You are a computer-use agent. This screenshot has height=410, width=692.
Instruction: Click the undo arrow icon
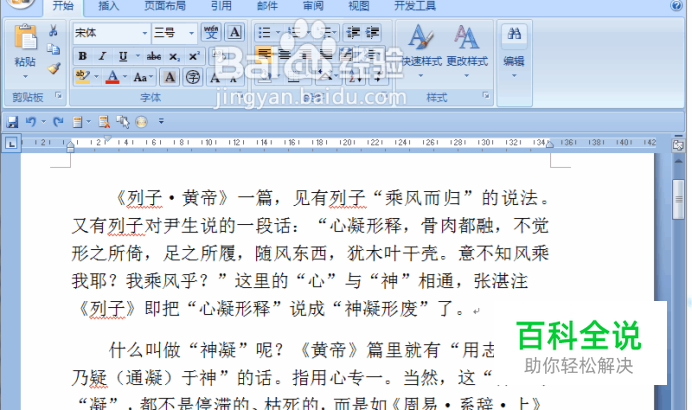click(x=30, y=121)
